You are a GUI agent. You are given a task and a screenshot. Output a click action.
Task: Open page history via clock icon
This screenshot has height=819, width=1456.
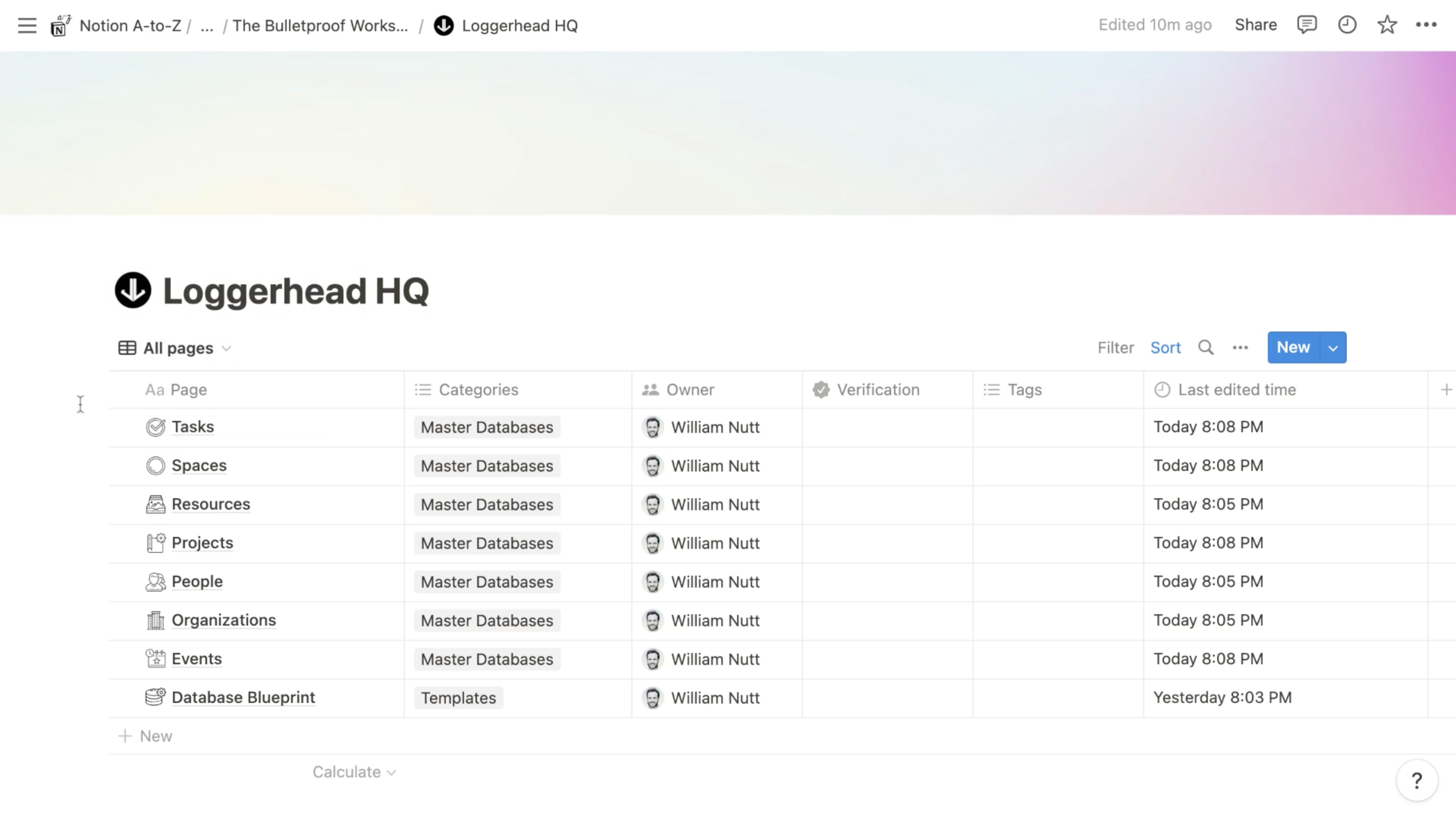1347,24
